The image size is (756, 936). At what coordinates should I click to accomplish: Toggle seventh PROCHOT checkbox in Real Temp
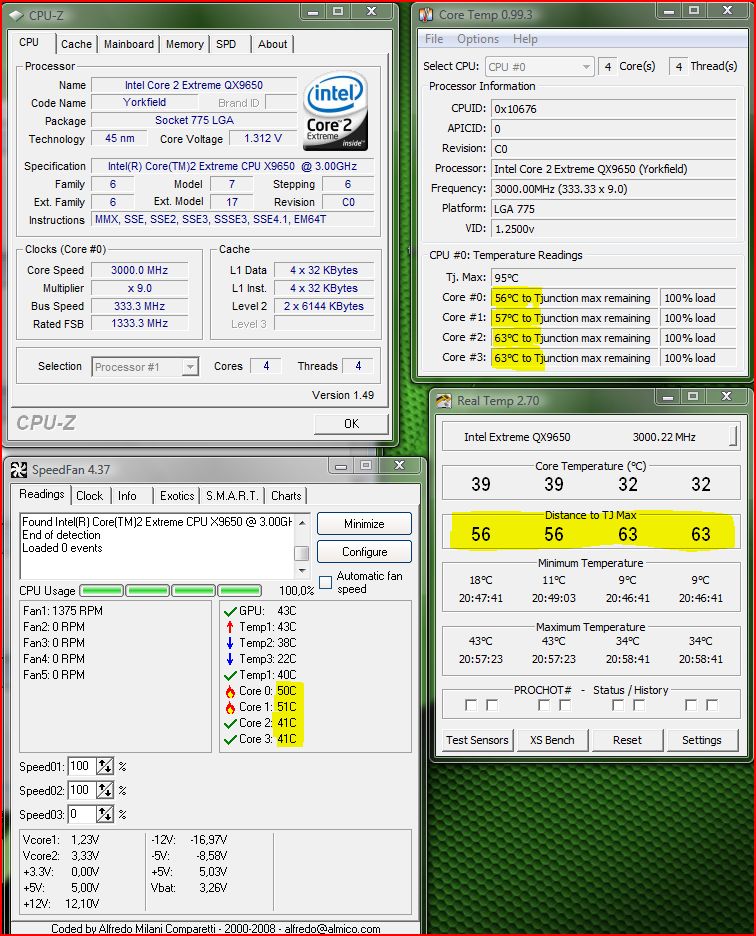(x=691, y=705)
